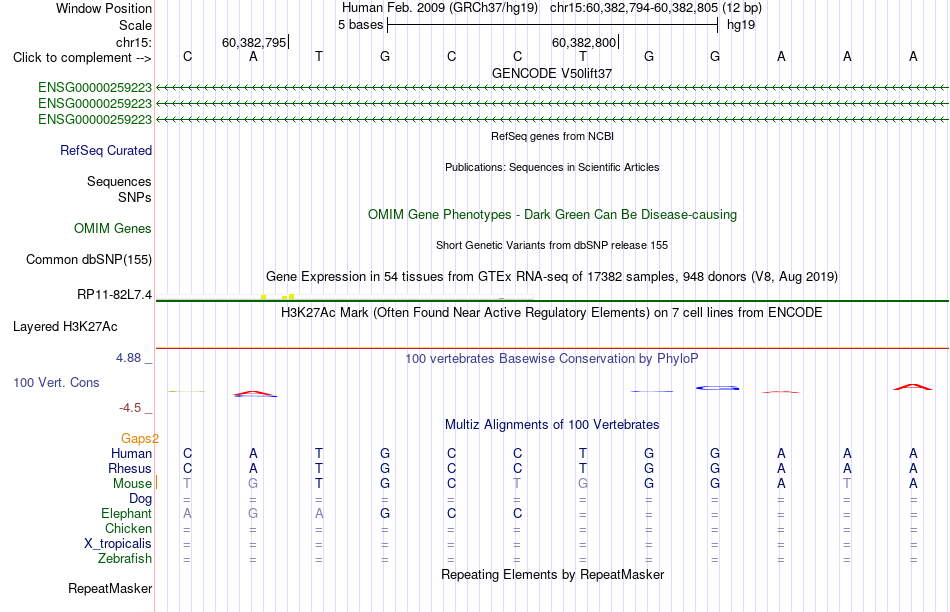Click the Window Position label
Viewport: 950px width, 612px height.
pyautogui.click(x=104, y=8)
